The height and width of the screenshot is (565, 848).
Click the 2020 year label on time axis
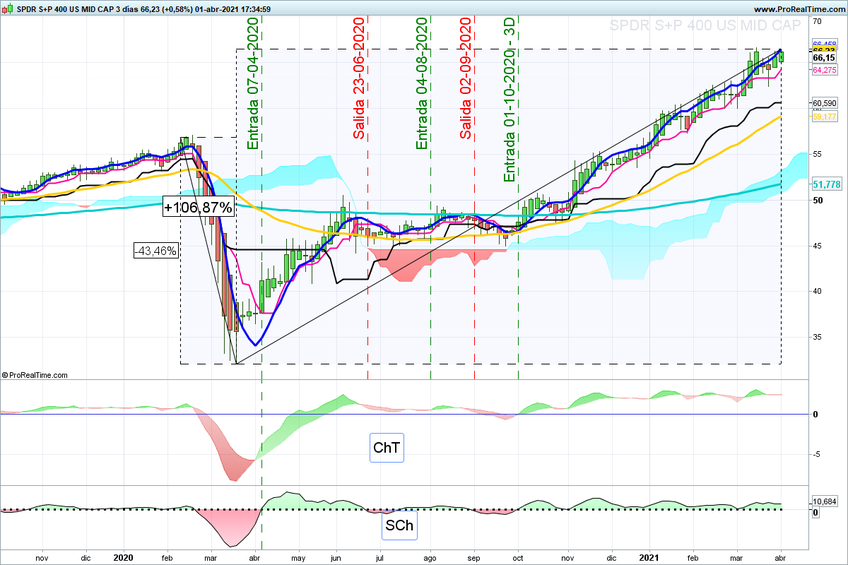click(124, 557)
